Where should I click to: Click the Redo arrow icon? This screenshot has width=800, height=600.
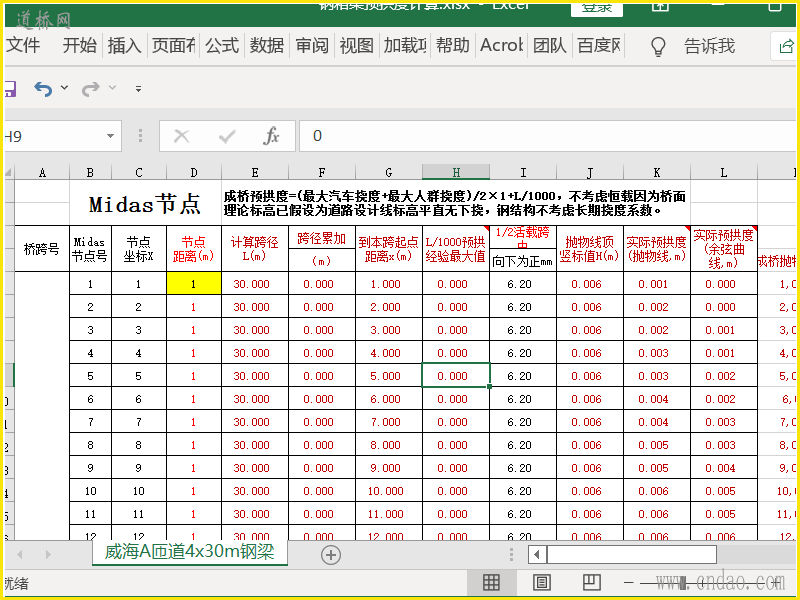click(x=90, y=89)
